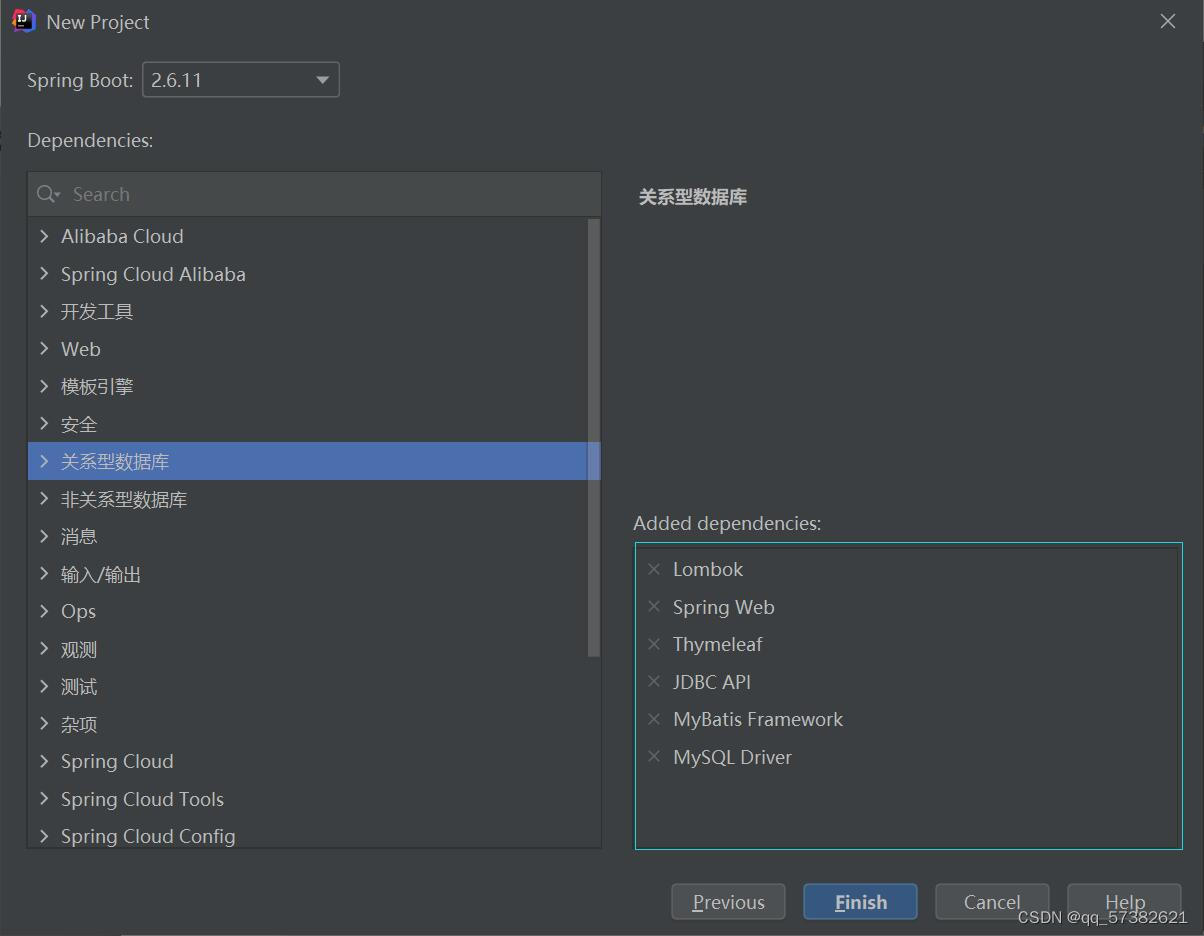Remove Spring Web dependency
Image resolution: width=1204 pixels, height=936 pixels.
click(x=654, y=607)
